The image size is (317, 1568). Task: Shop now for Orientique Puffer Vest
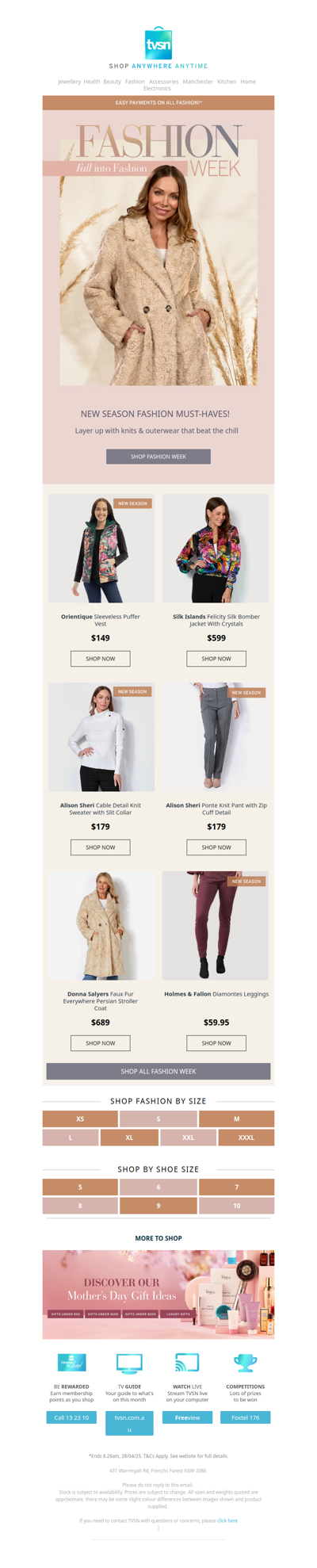[101, 659]
